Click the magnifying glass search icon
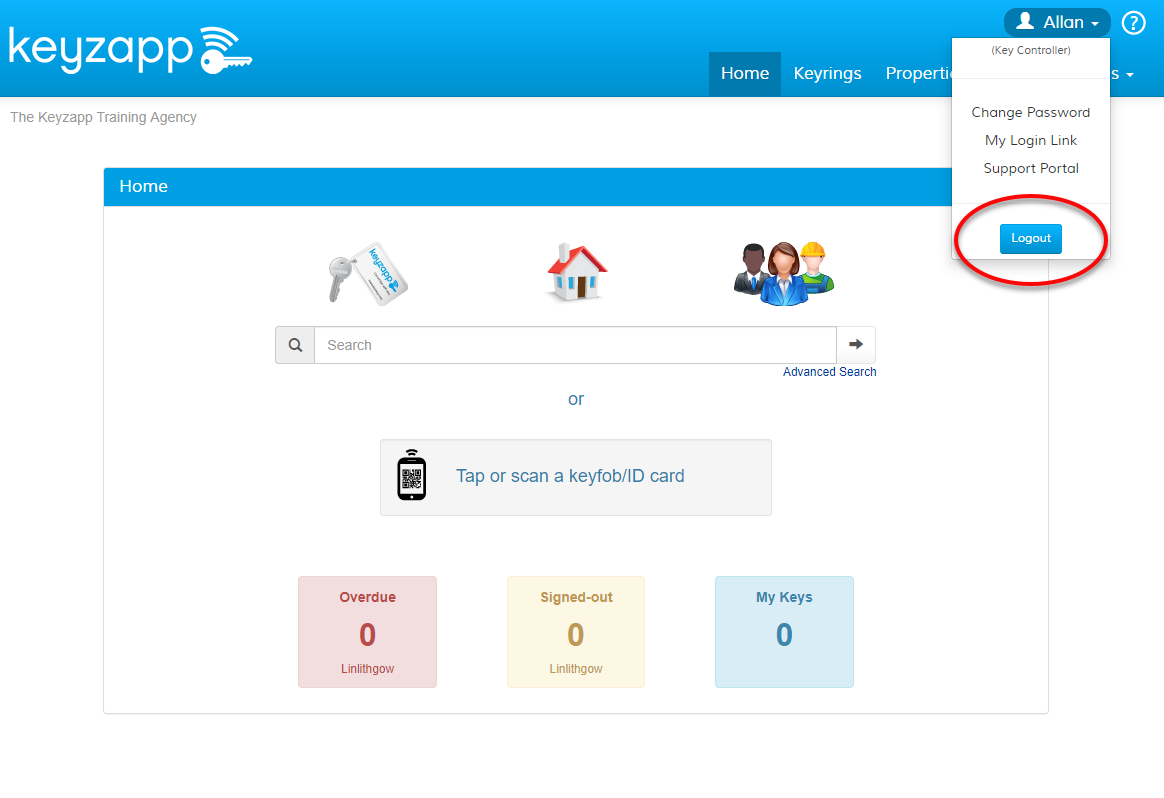Viewport: 1164px width, 798px height. (295, 345)
